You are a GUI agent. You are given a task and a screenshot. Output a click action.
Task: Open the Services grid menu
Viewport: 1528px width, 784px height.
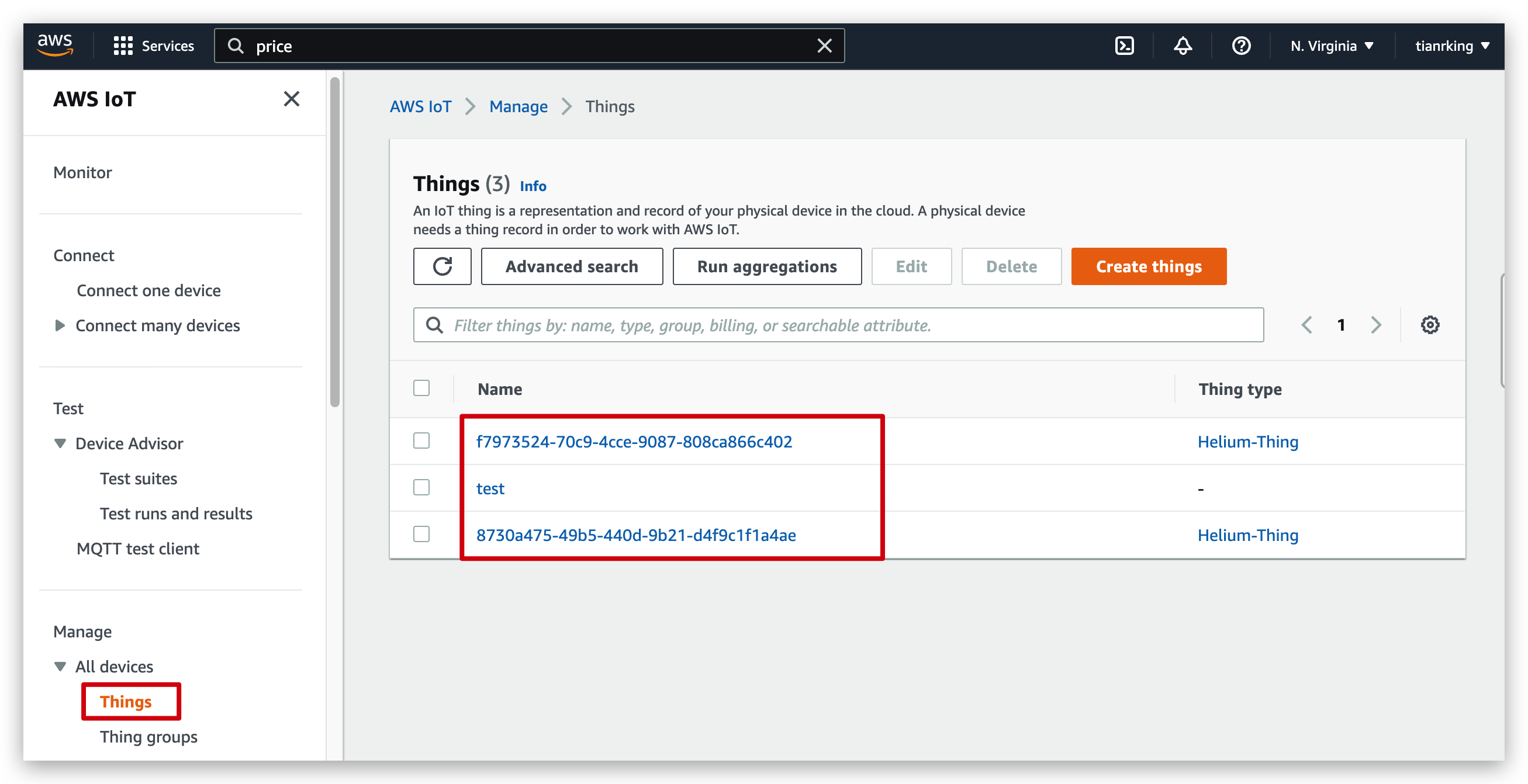coord(154,46)
